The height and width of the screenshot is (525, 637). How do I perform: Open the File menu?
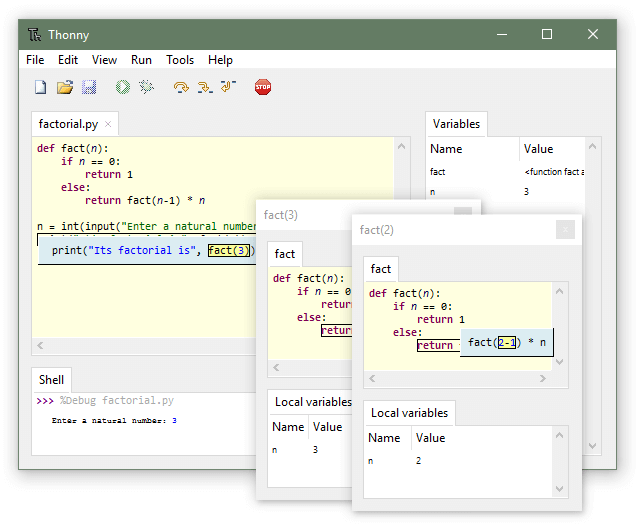pyautogui.click(x=35, y=60)
